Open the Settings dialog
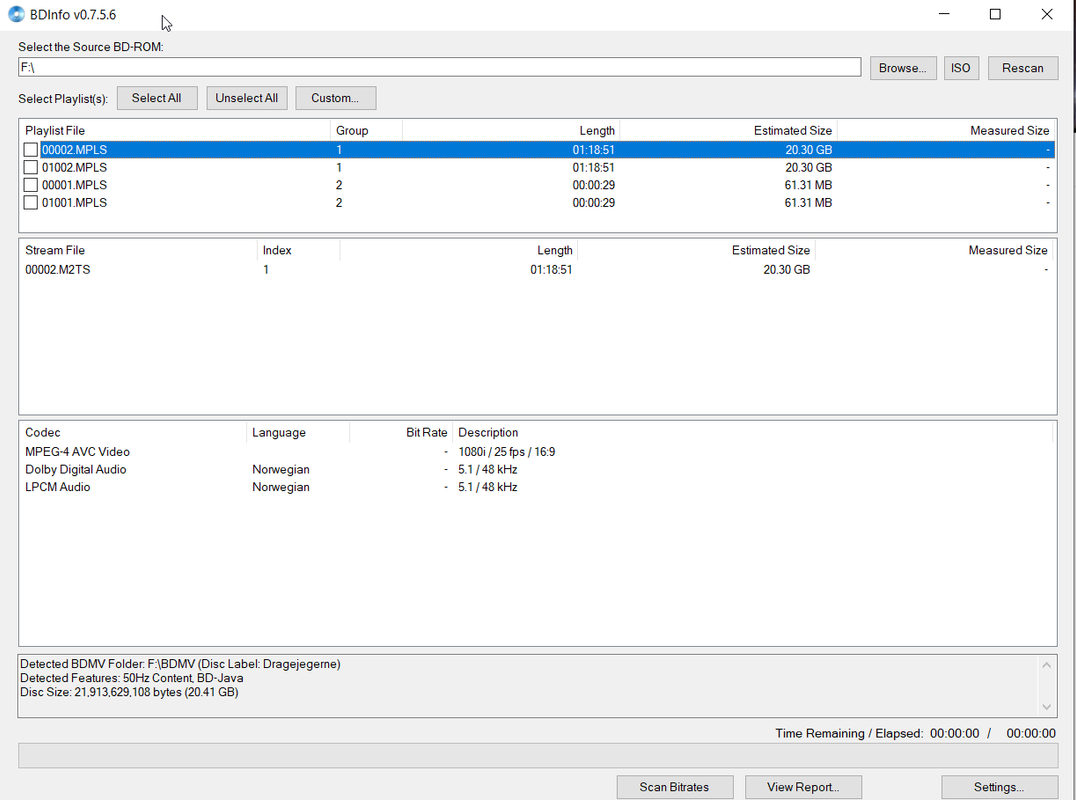Screen dimensions: 1076x800 (x=999, y=787)
